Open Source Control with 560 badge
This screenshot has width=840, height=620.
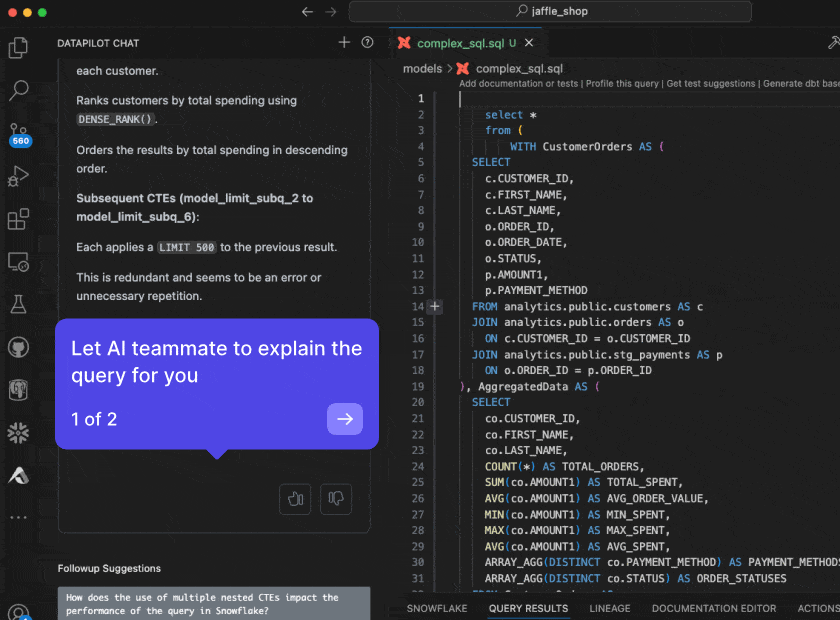(18, 133)
